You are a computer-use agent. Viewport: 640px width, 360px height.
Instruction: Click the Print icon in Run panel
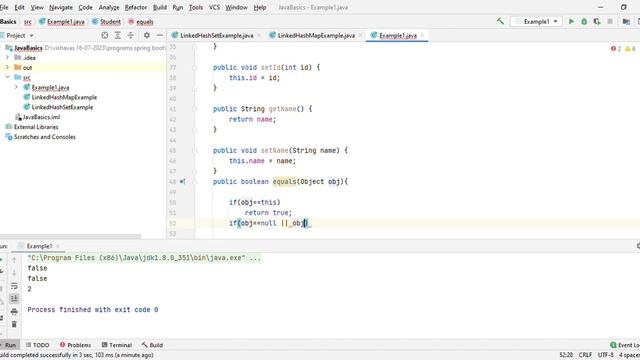pyautogui.click(x=14, y=311)
